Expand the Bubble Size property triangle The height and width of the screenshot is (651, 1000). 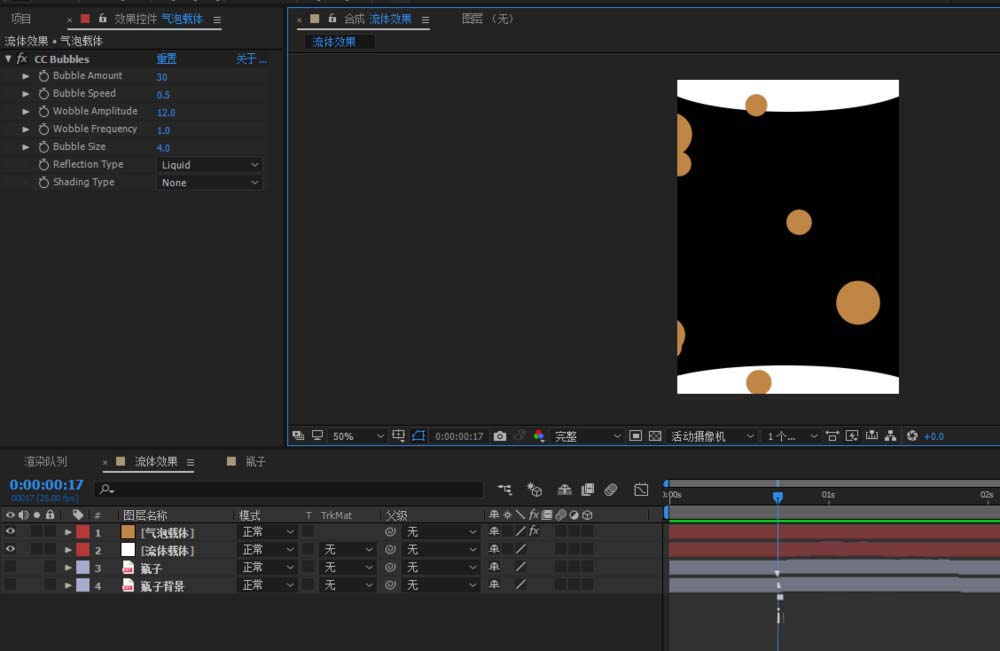click(x=26, y=147)
